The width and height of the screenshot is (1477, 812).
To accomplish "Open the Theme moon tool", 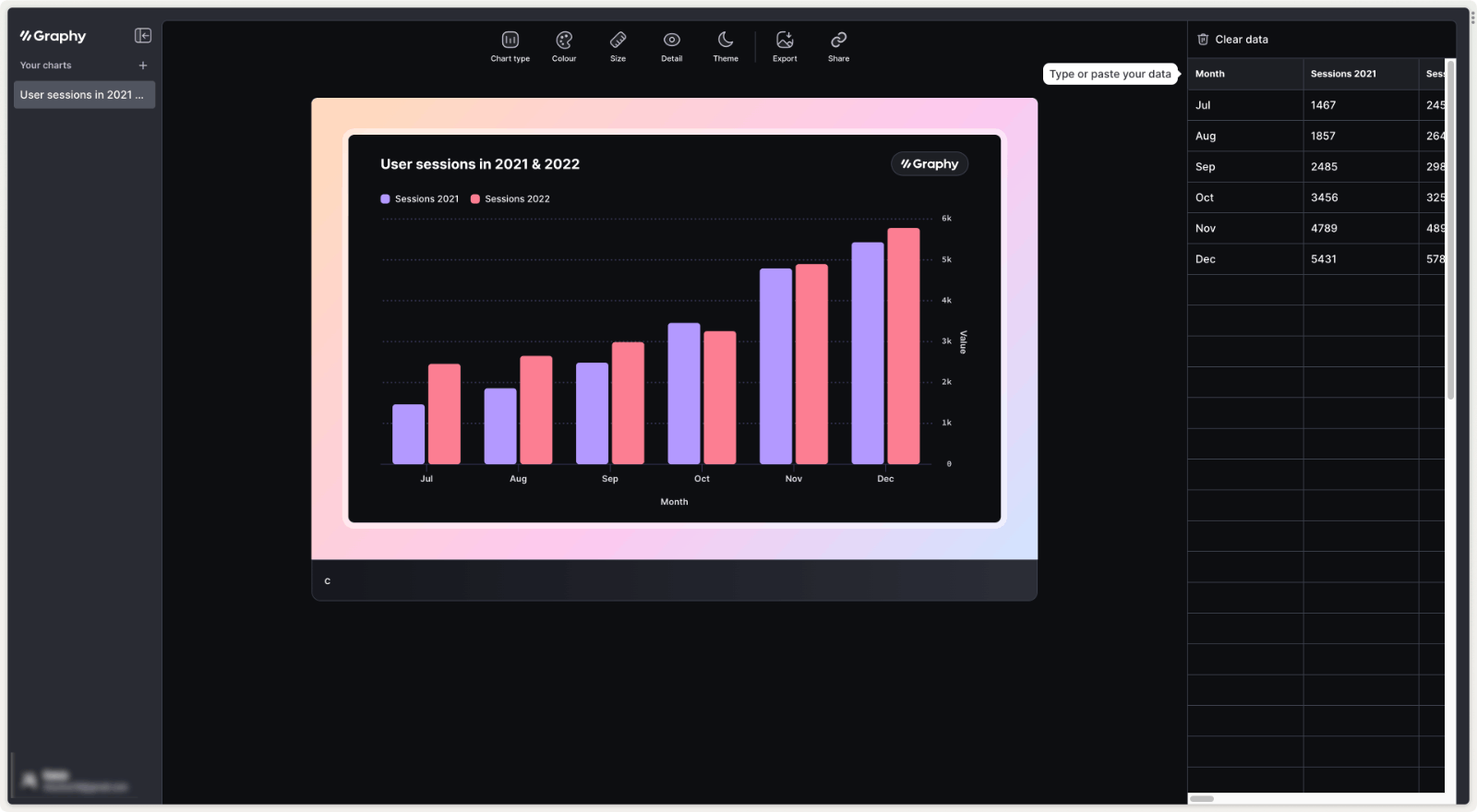I will pos(726,46).
